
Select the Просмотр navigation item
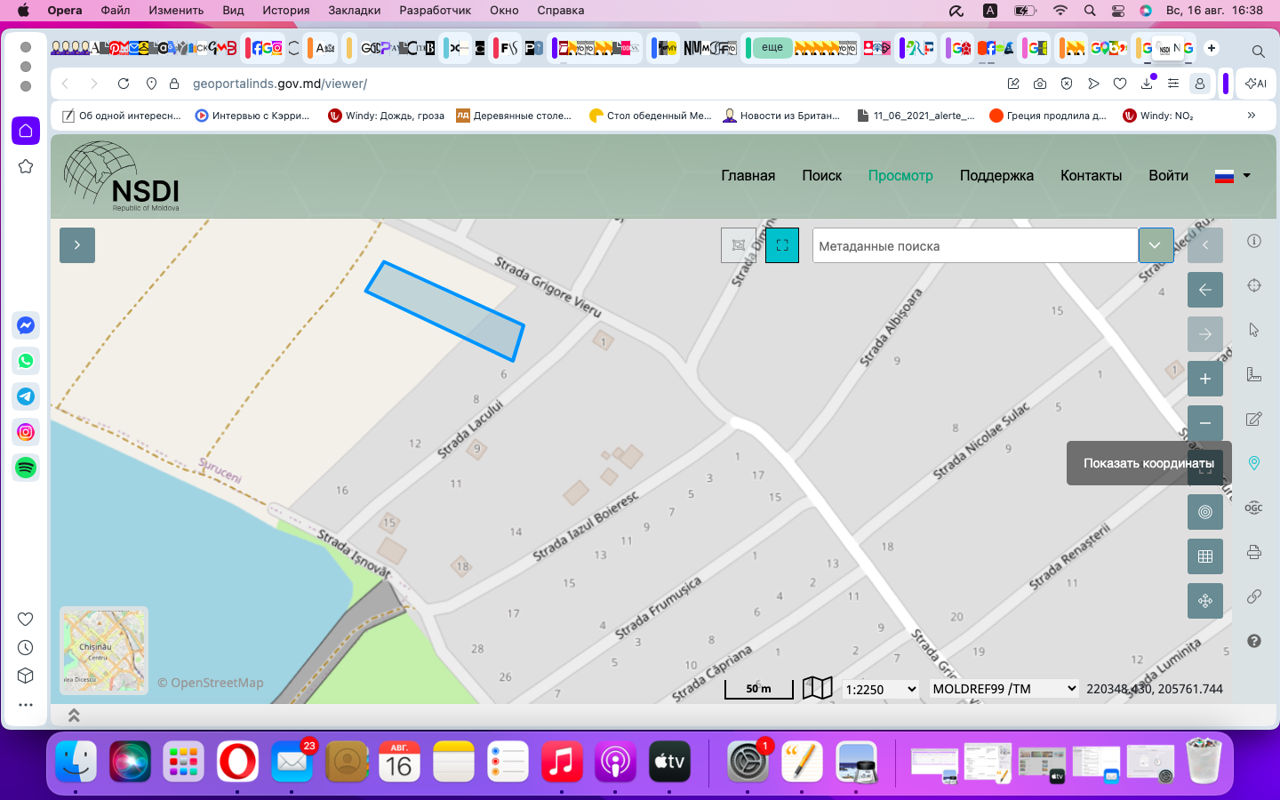900,176
